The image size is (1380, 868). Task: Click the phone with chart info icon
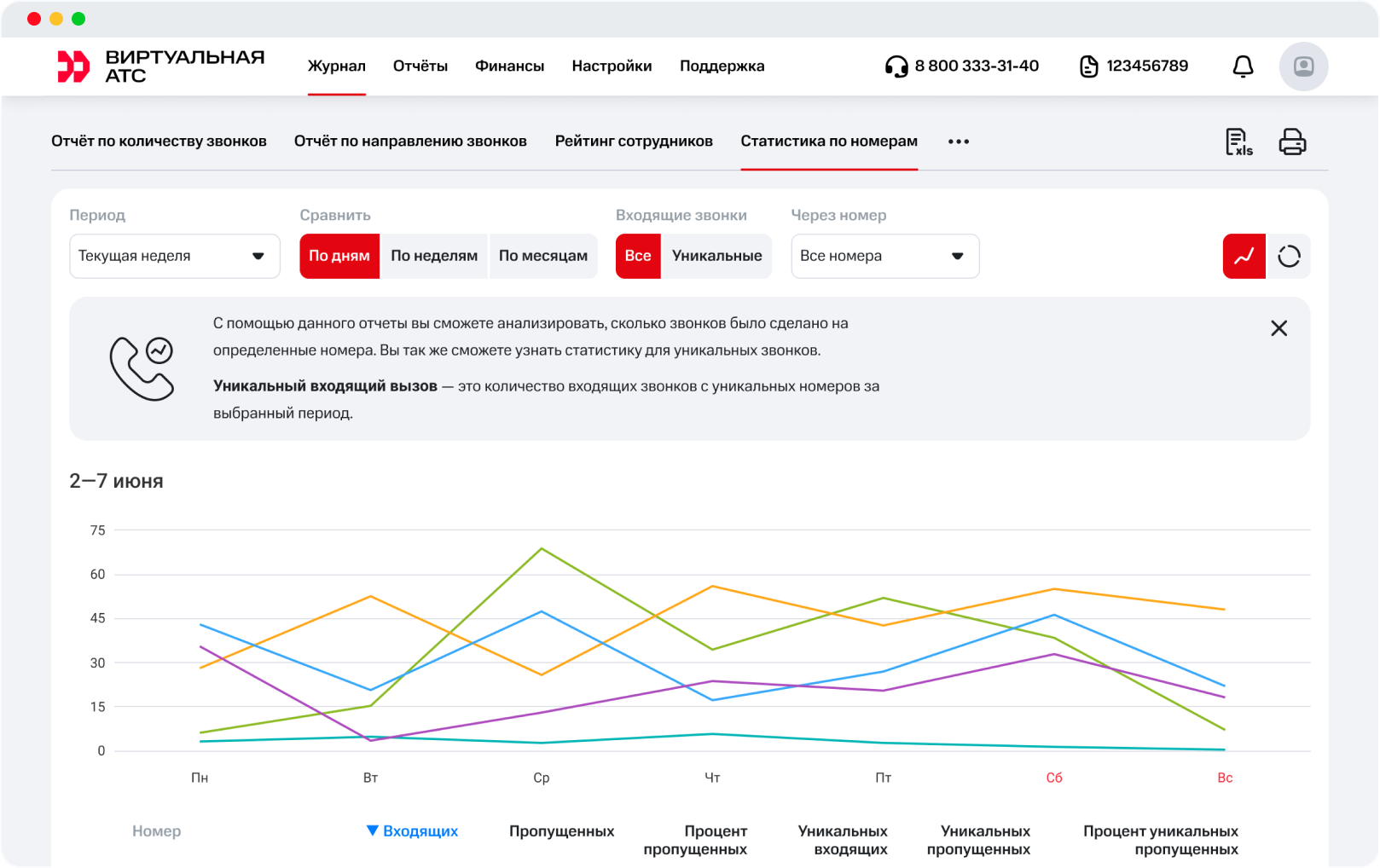click(x=142, y=368)
